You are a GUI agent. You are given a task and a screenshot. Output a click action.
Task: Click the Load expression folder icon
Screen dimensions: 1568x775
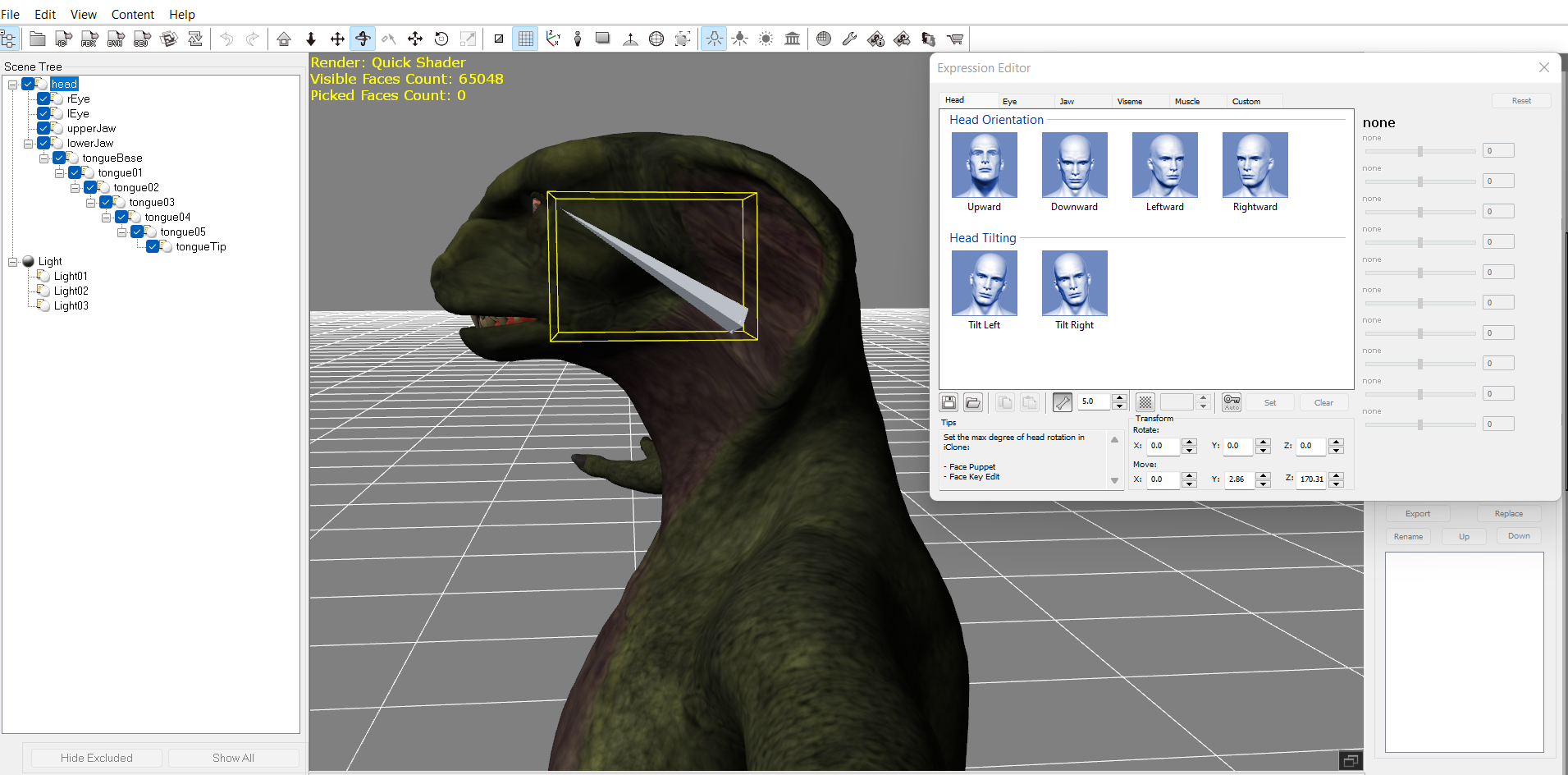[x=973, y=402]
